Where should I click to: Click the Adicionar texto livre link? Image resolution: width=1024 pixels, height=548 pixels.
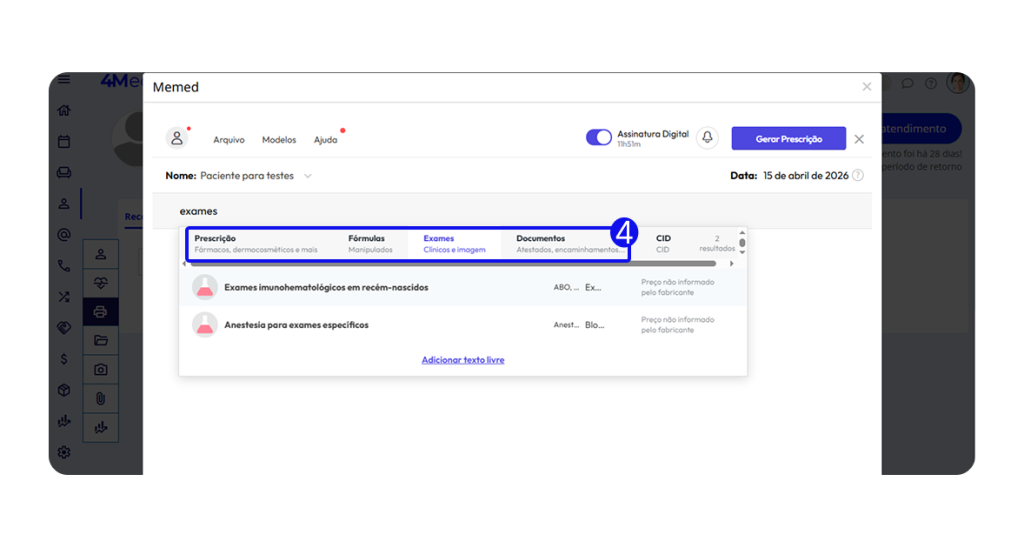pos(463,360)
